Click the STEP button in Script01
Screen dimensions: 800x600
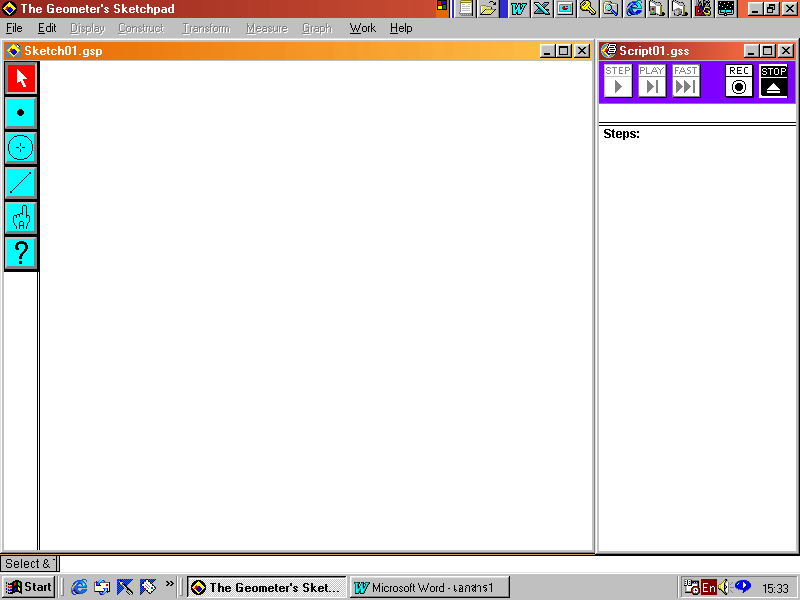[x=618, y=81]
